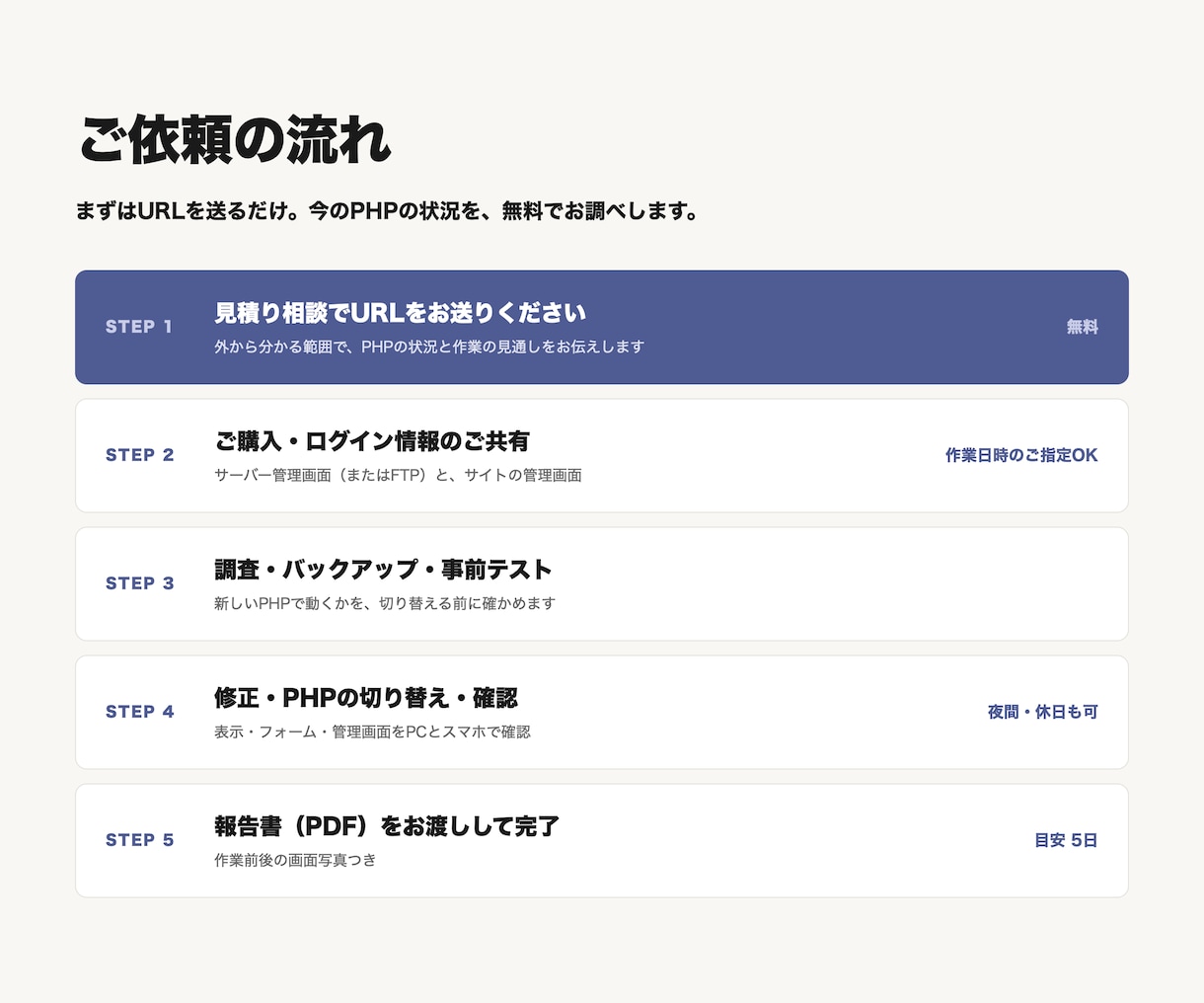Select the STEP 1 label

[139, 327]
